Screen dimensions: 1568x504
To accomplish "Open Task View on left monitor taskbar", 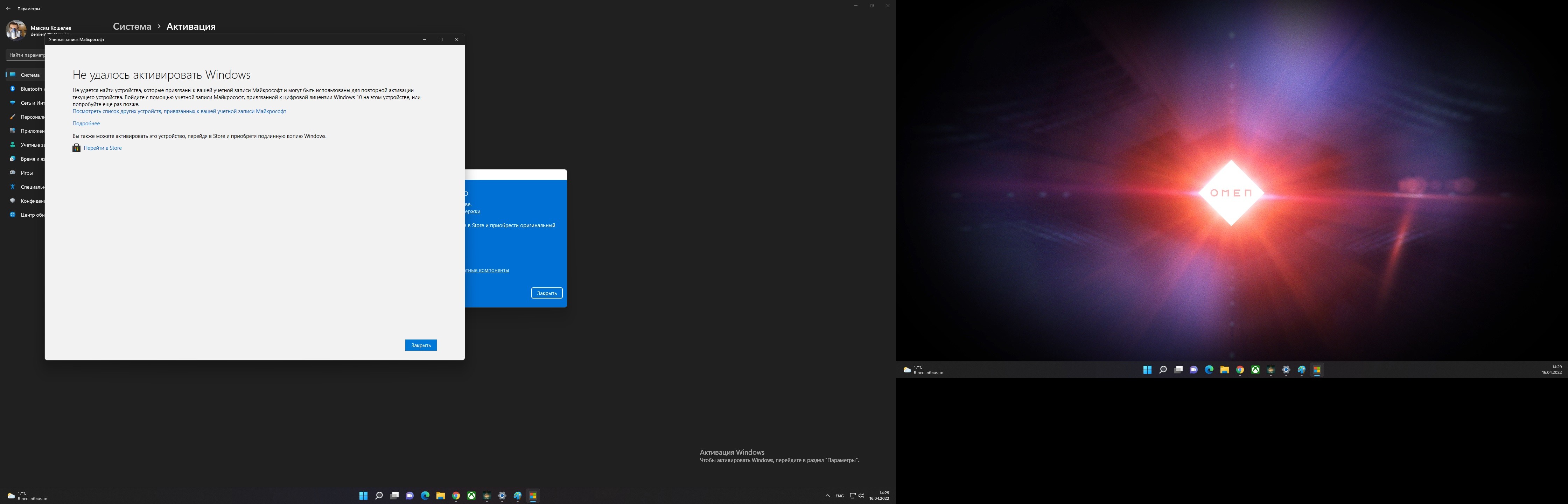I will (x=394, y=496).
